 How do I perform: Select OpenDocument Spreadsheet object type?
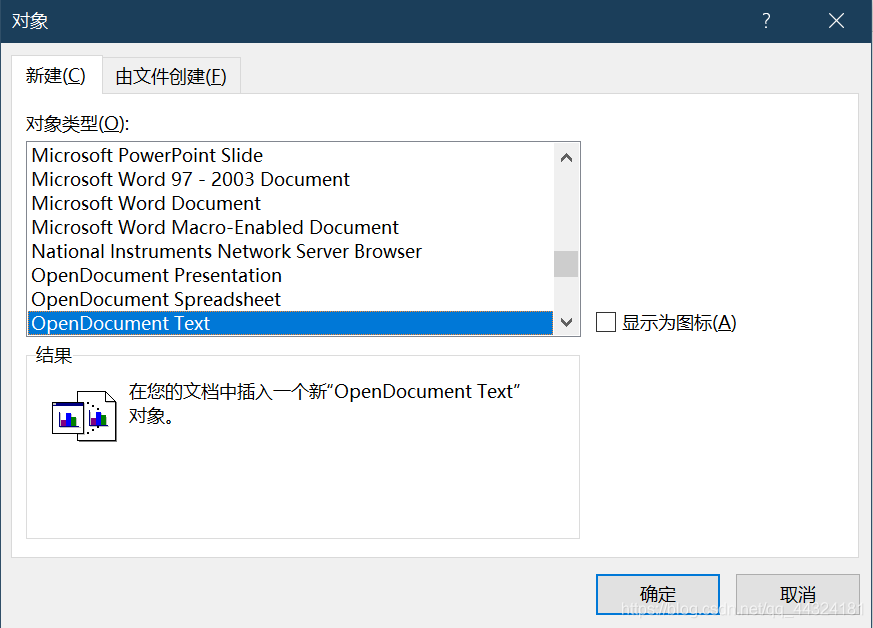(x=290, y=299)
